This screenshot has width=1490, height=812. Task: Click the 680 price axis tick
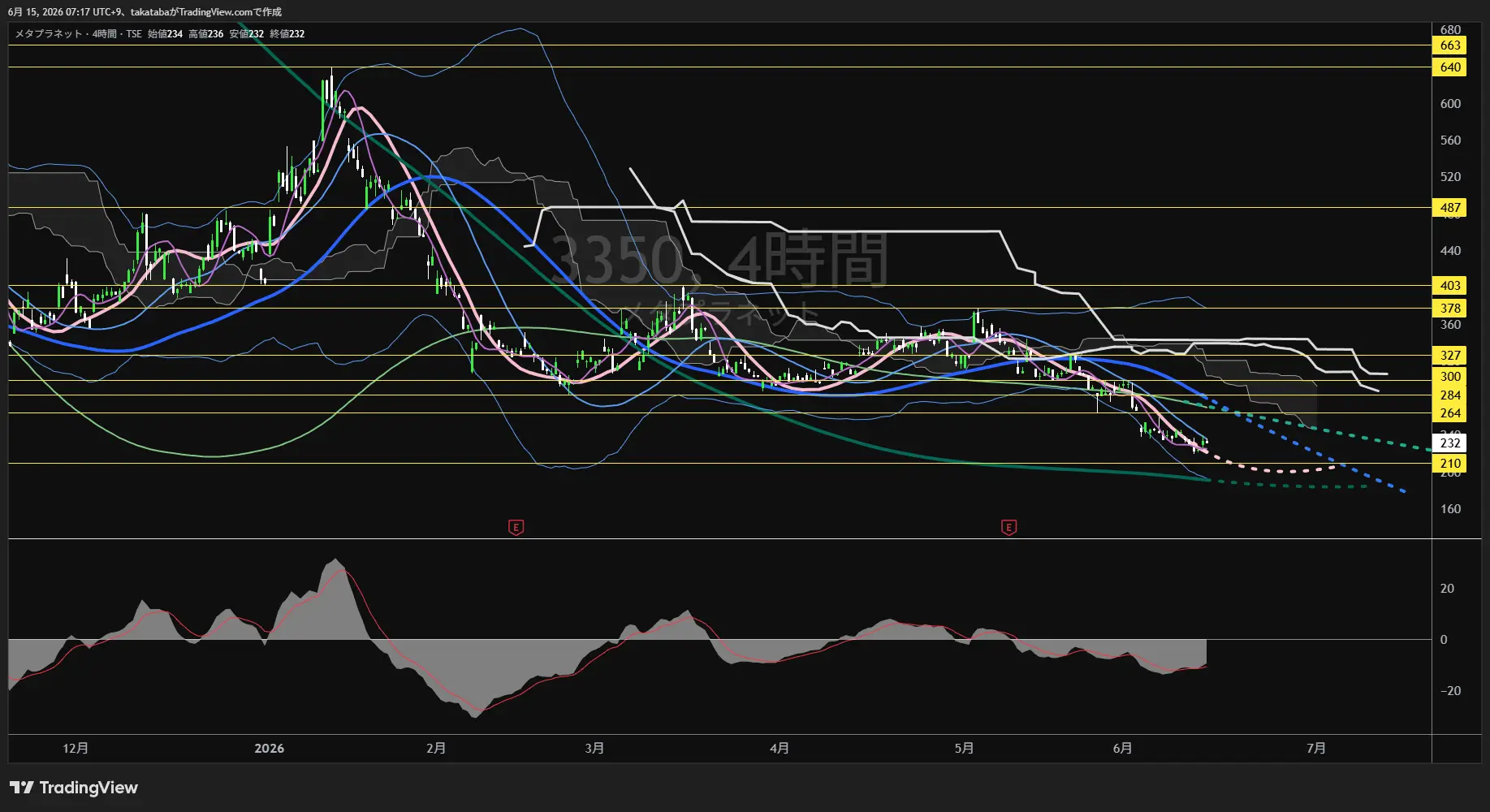[1450, 30]
